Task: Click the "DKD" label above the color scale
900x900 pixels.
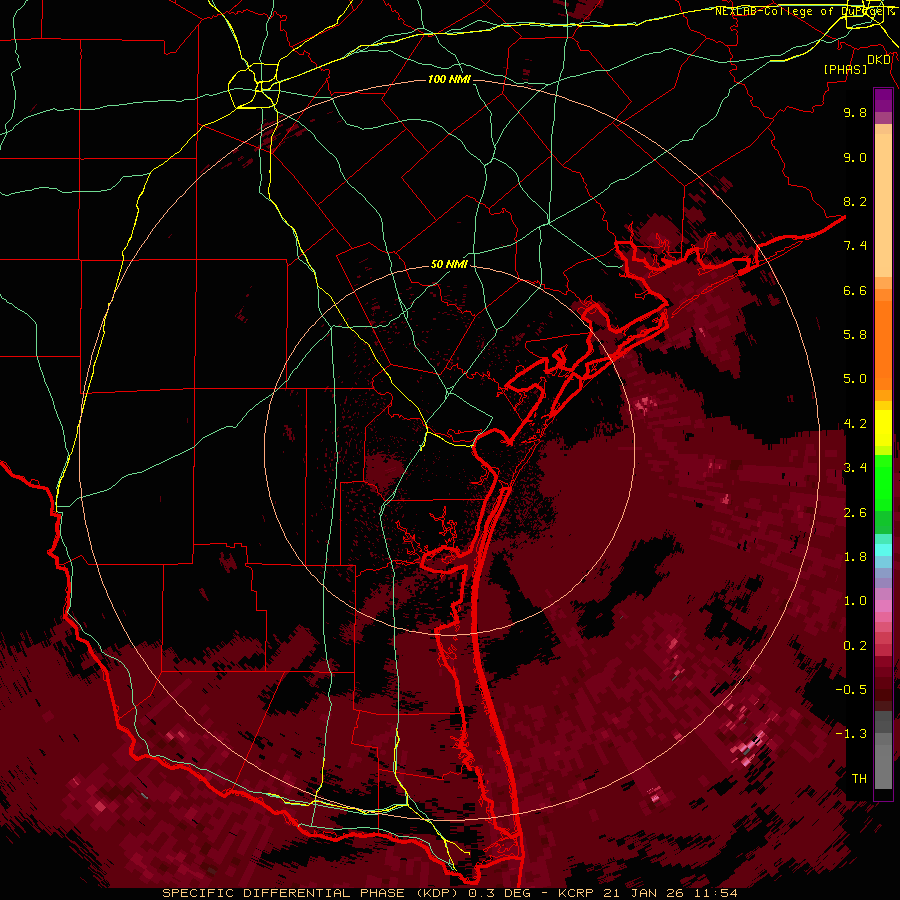Action: (879, 59)
